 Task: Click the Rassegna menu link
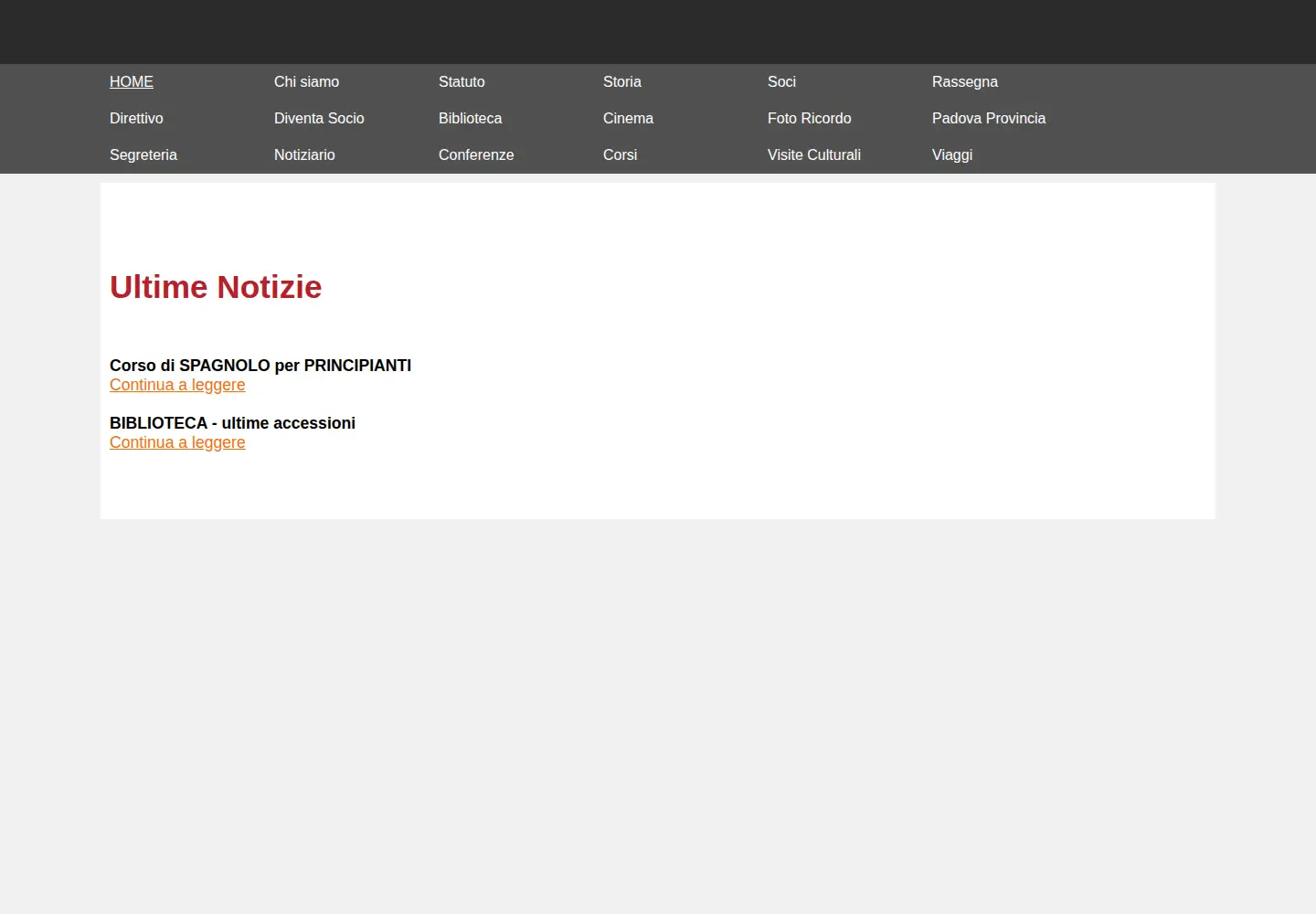pyautogui.click(x=965, y=81)
